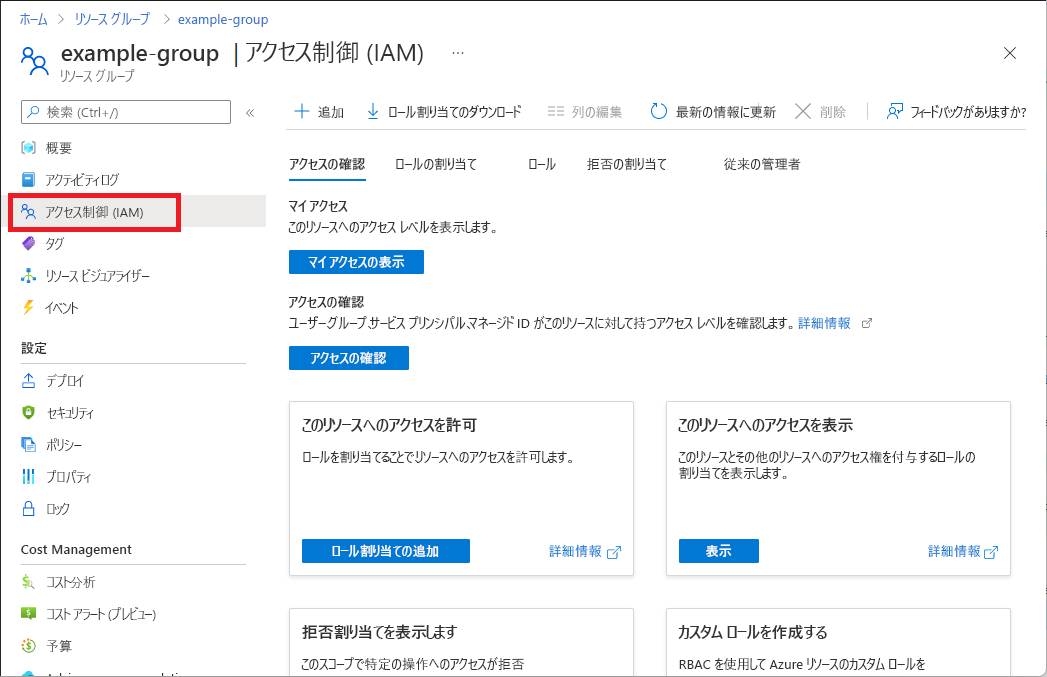Click the 設定 section heading
1047x677 pixels.
33,348
